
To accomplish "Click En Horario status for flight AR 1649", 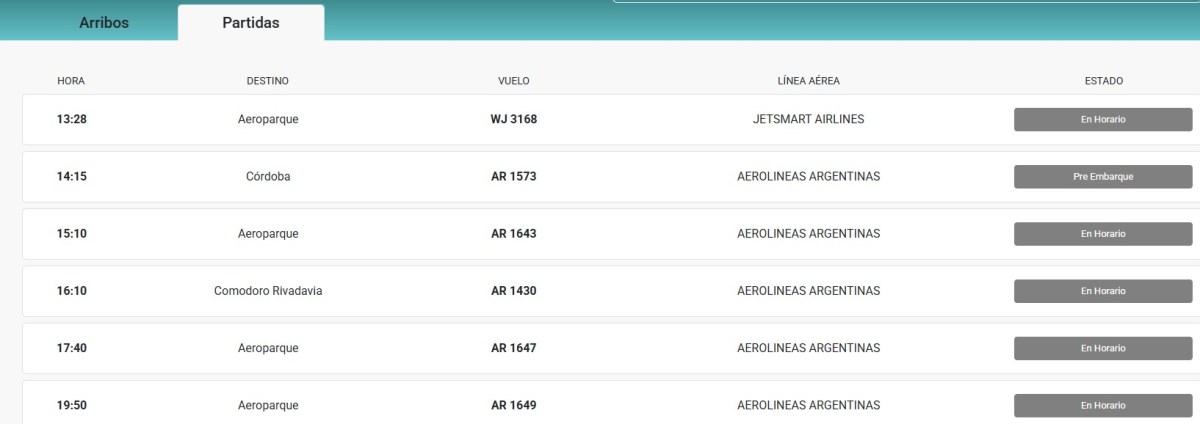I will click(1103, 405).
